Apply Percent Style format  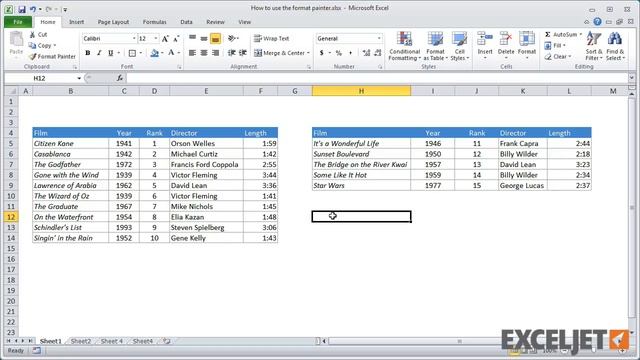[x=338, y=53]
